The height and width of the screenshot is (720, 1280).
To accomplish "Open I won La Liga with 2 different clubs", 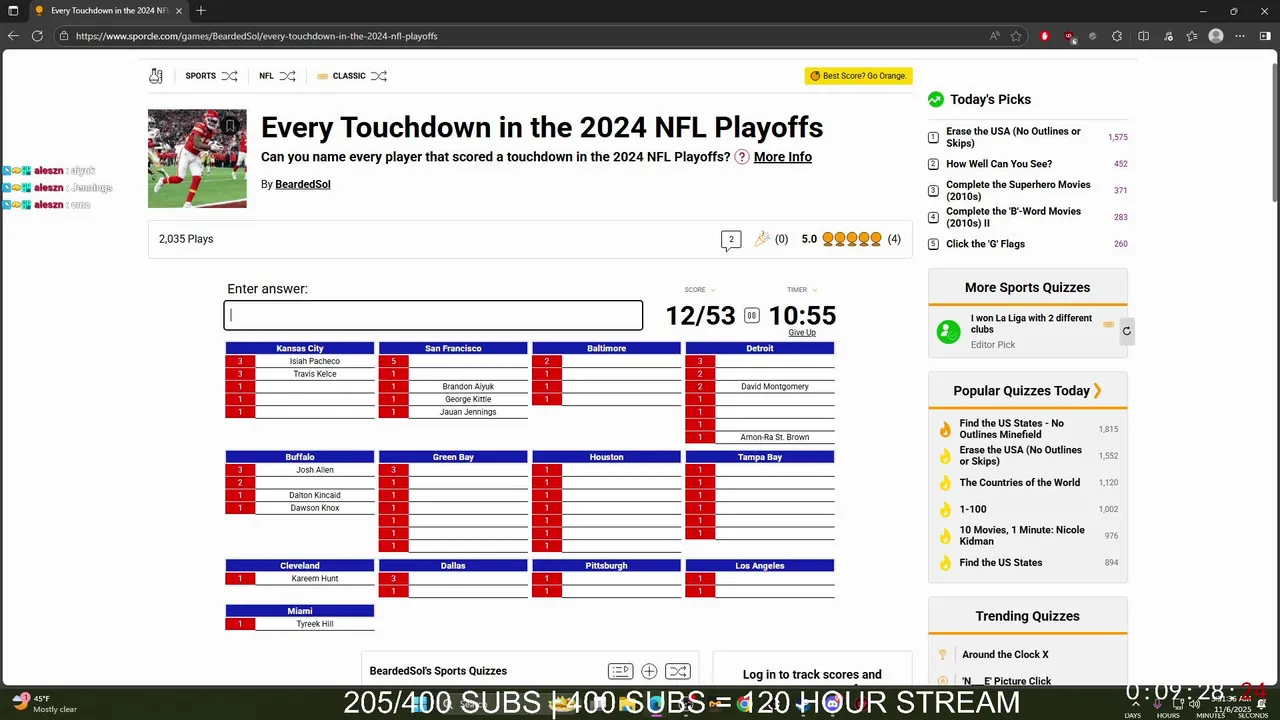I will [1031, 324].
